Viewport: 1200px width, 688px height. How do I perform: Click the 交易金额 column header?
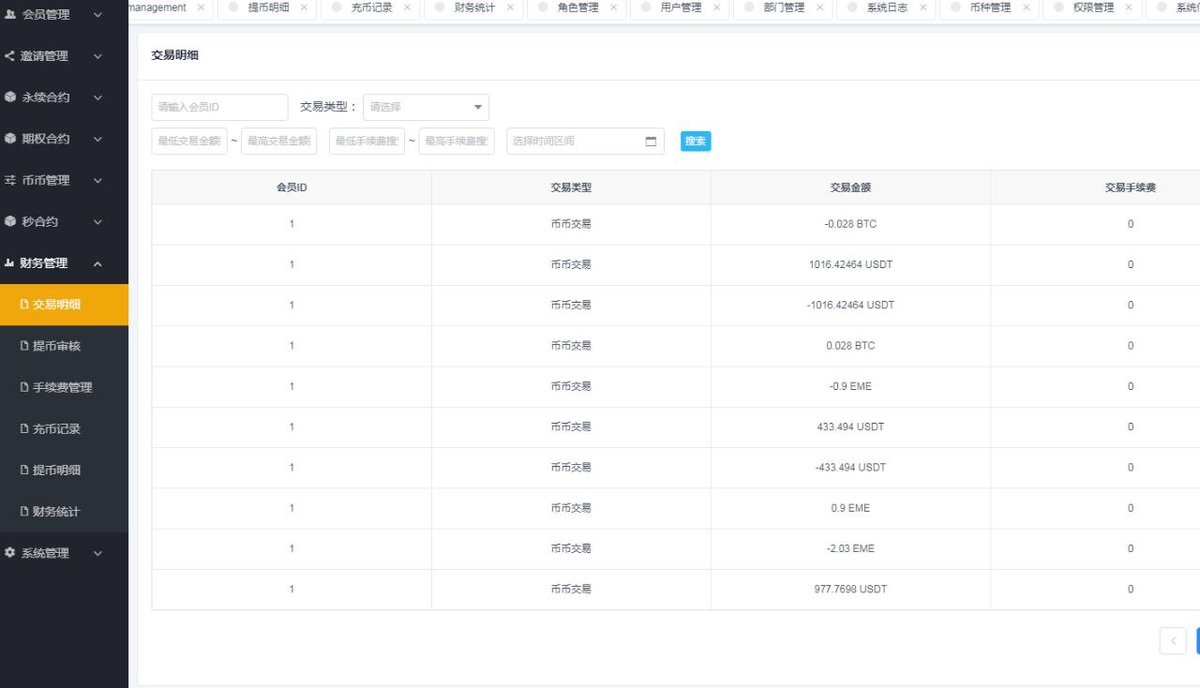click(850, 187)
